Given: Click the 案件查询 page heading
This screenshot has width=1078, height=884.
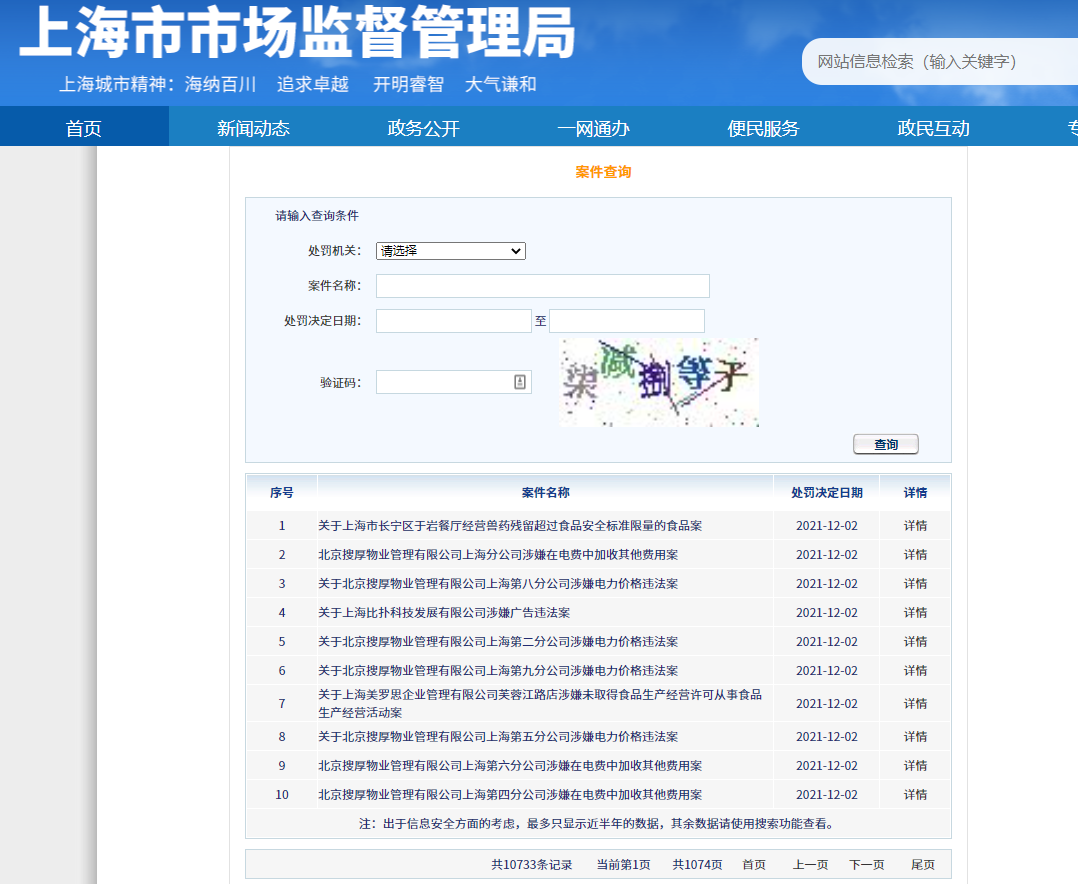Looking at the screenshot, I should point(603,172).
